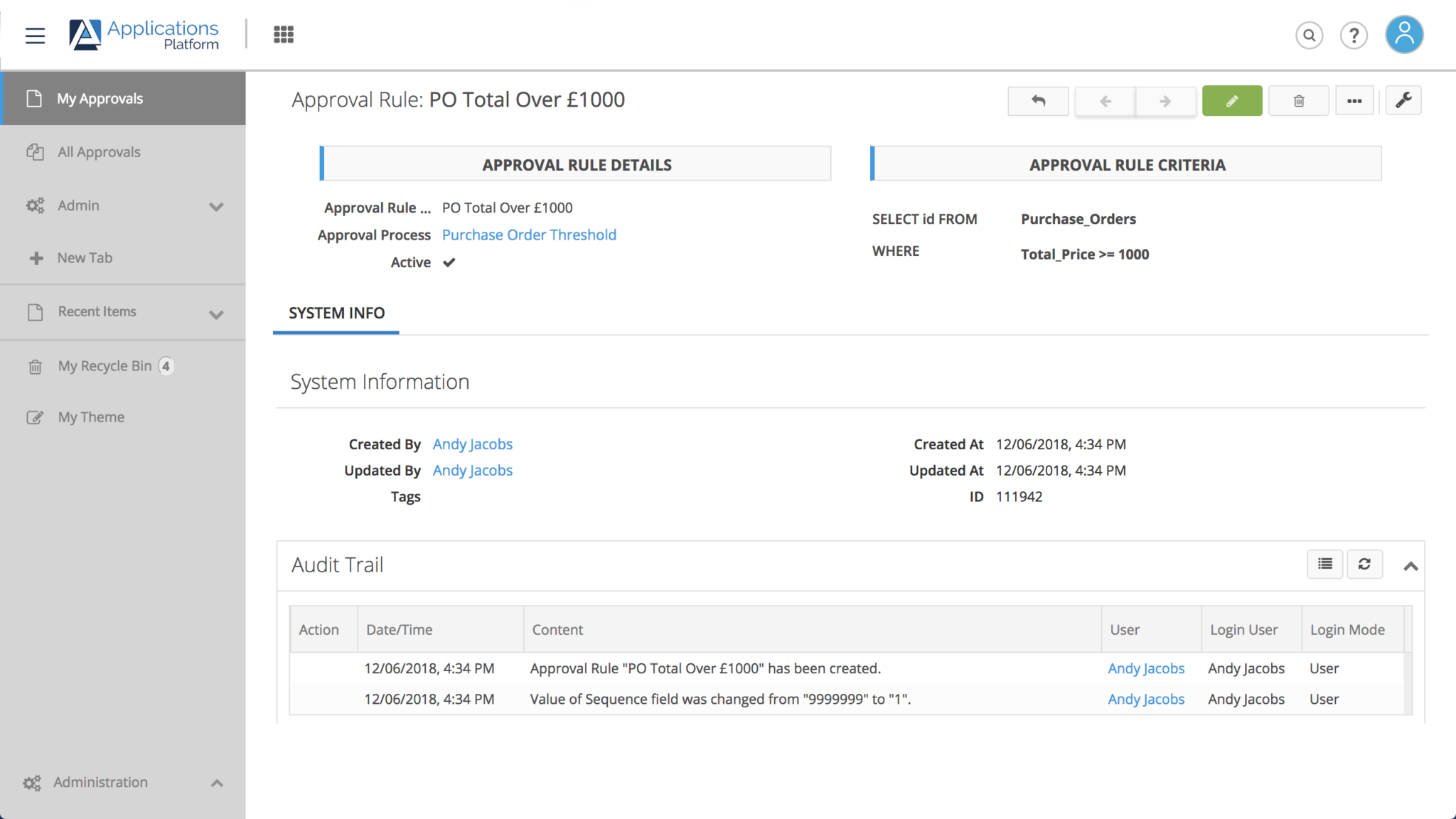Select My Approvals in the sidebar

point(100,98)
